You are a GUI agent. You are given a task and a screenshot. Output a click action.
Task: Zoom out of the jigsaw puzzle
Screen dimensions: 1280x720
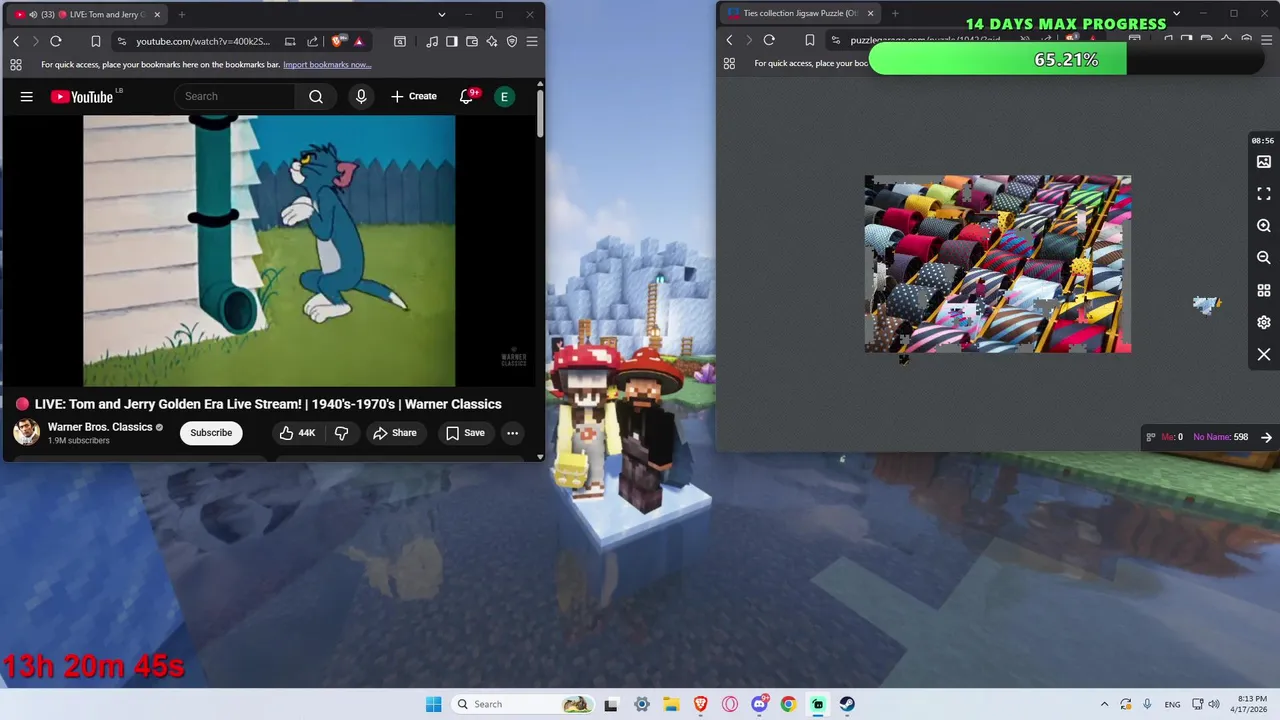(x=1264, y=258)
